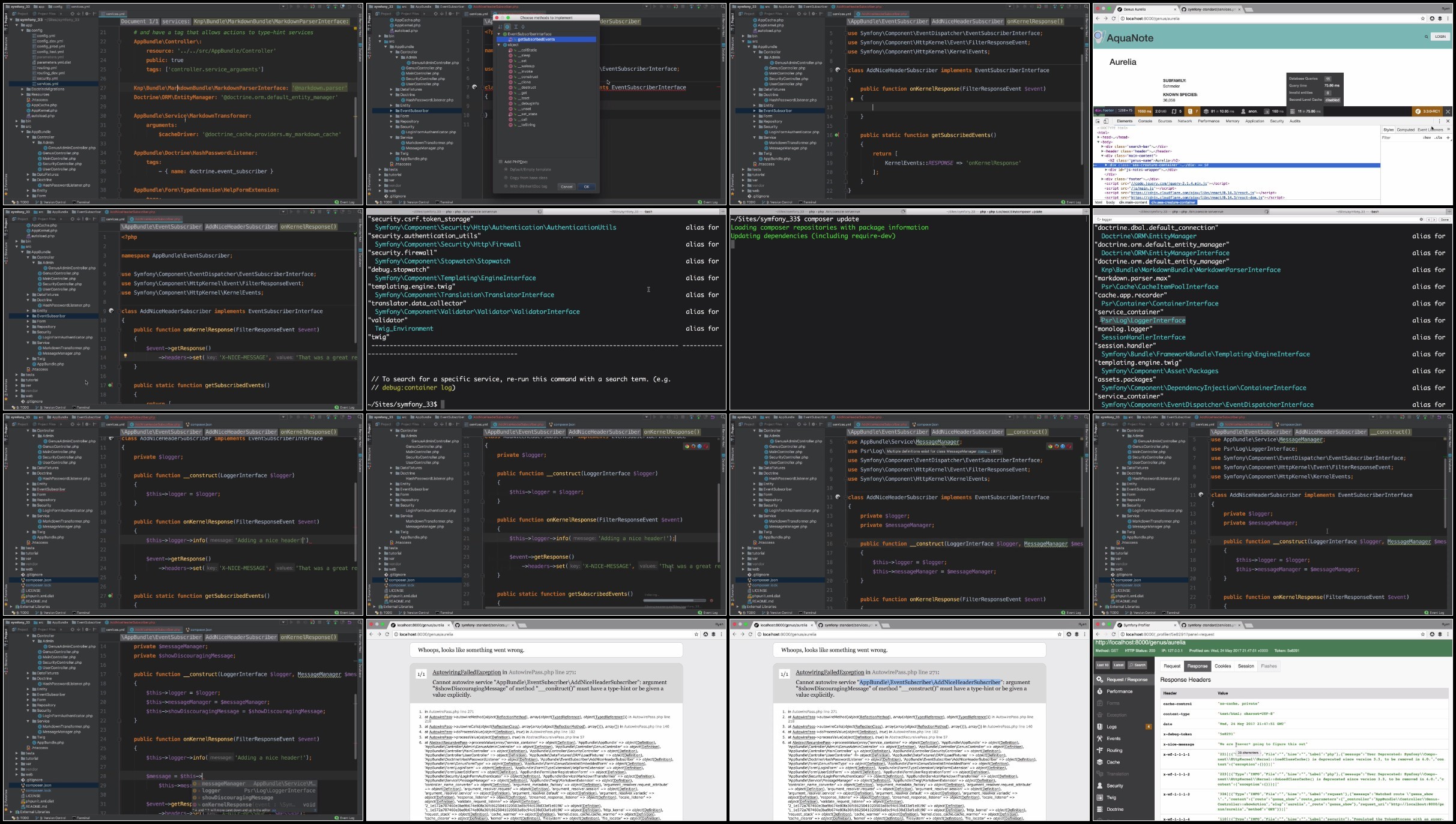Select the DevTools inspect-element picker icon
Viewport: 1456px width, 824px height.
coord(1098,121)
